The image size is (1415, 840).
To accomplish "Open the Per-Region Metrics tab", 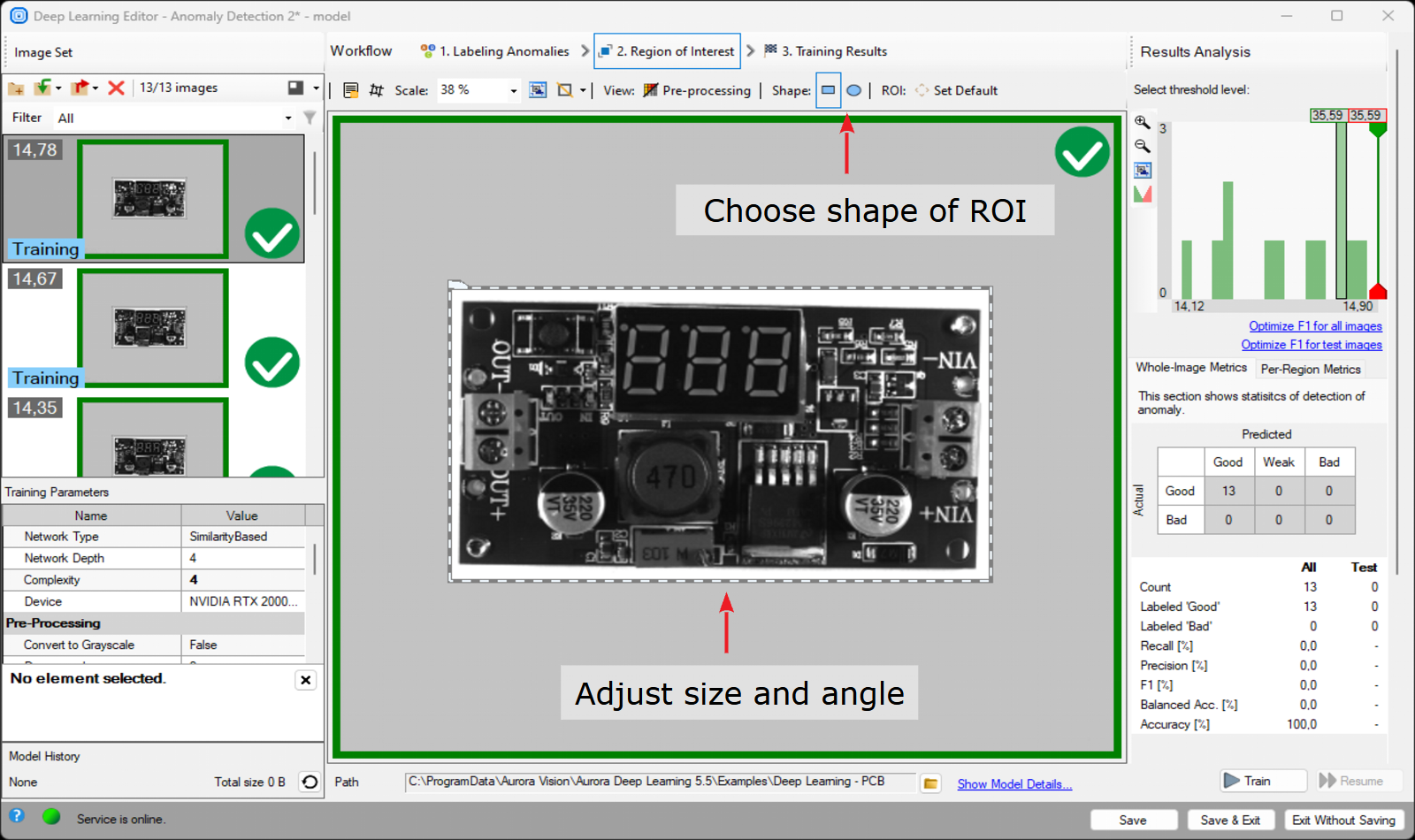I will coord(1310,370).
